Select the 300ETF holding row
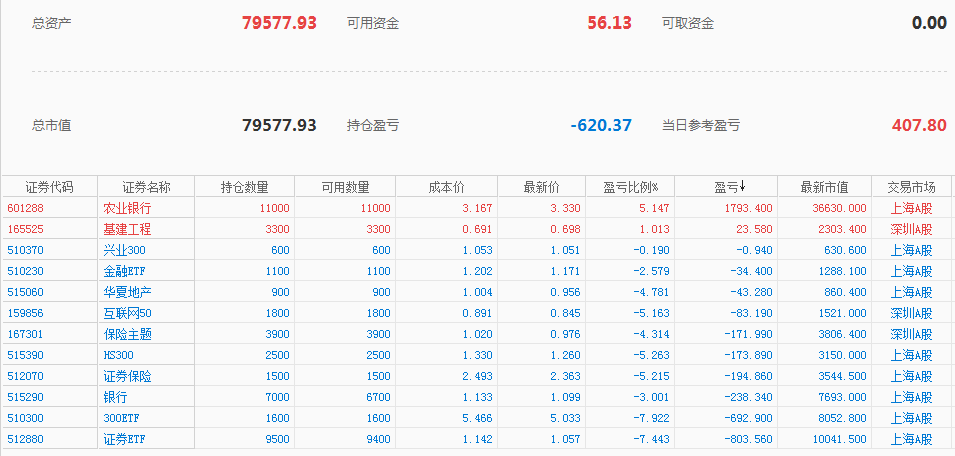 coord(476,418)
